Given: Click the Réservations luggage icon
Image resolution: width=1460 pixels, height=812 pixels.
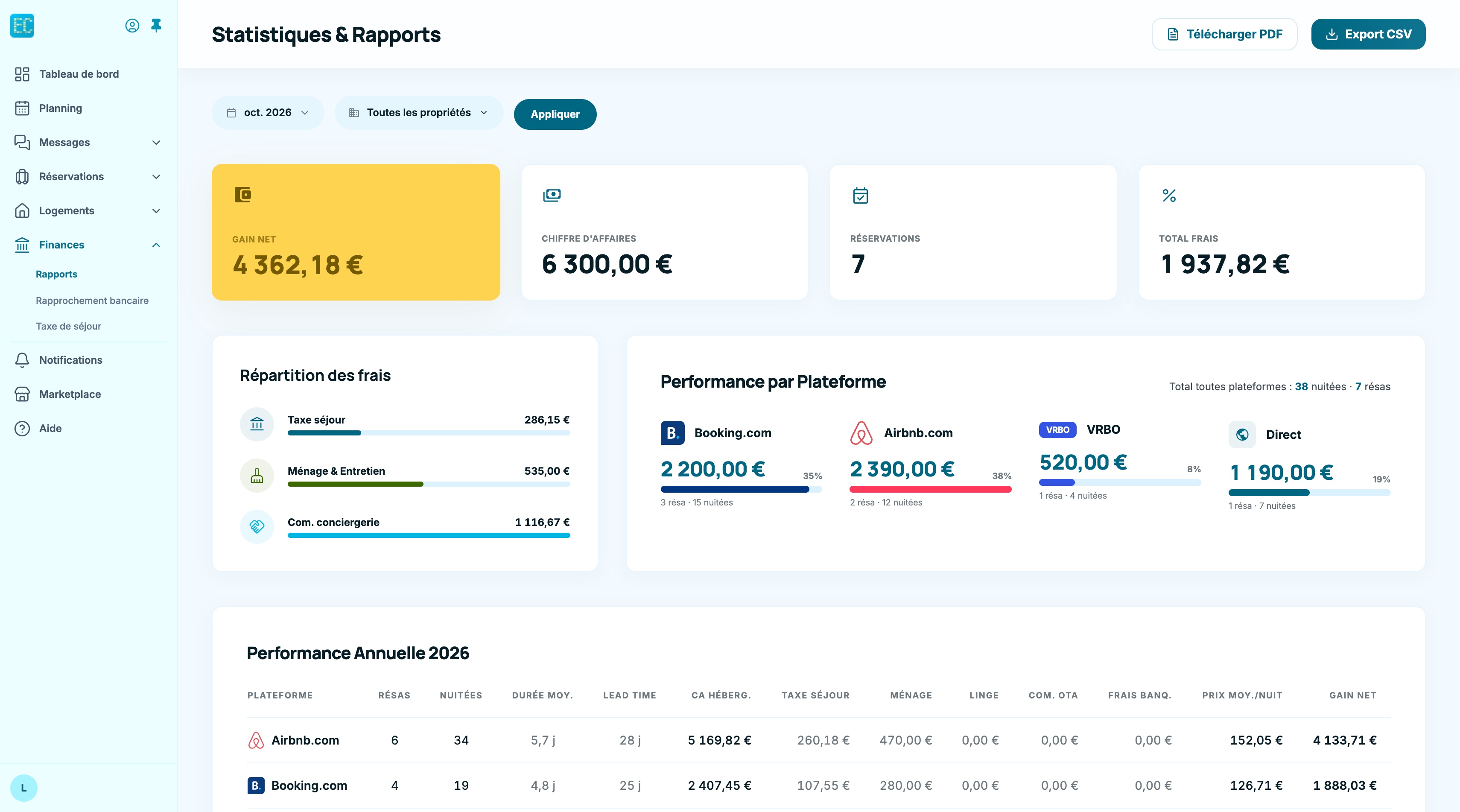Looking at the screenshot, I should click(22, 177).
